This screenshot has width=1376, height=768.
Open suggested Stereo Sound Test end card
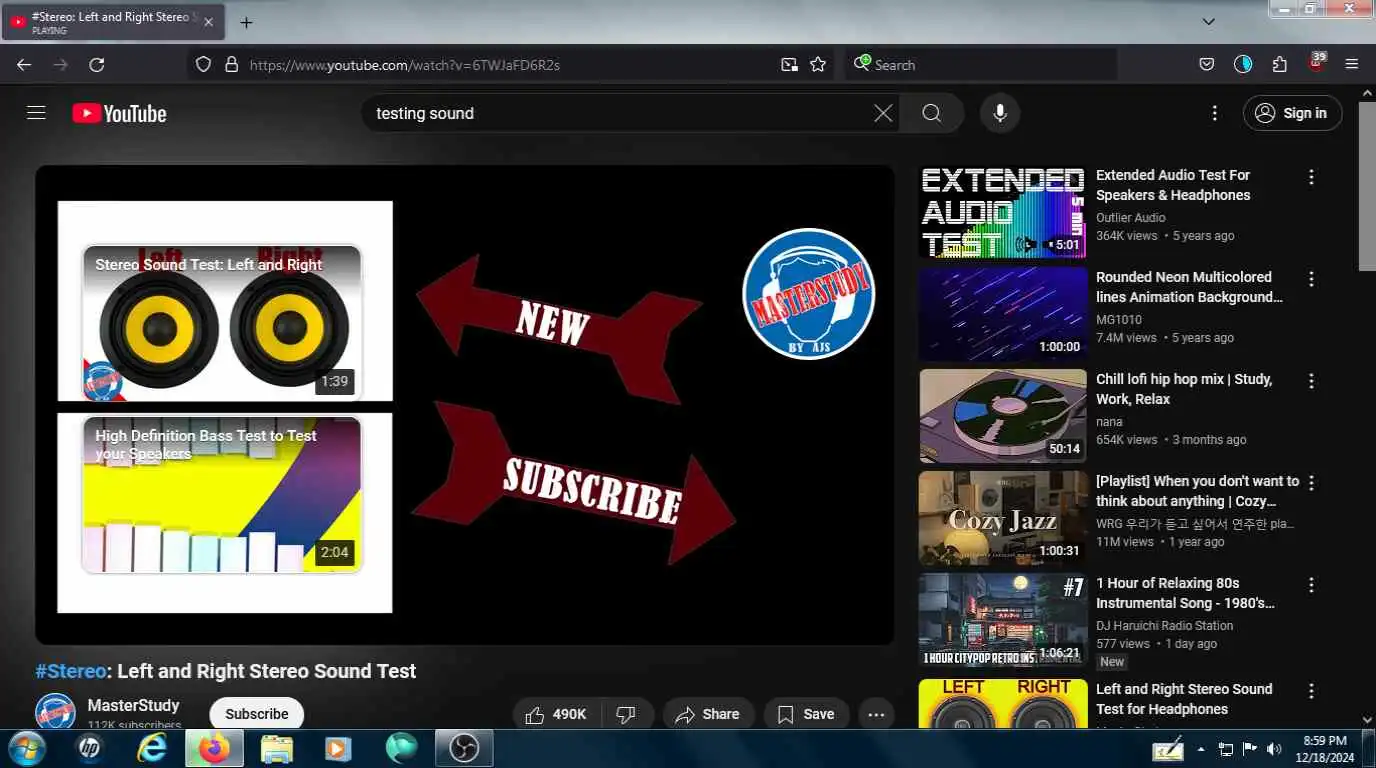click(x=222, y=322)
